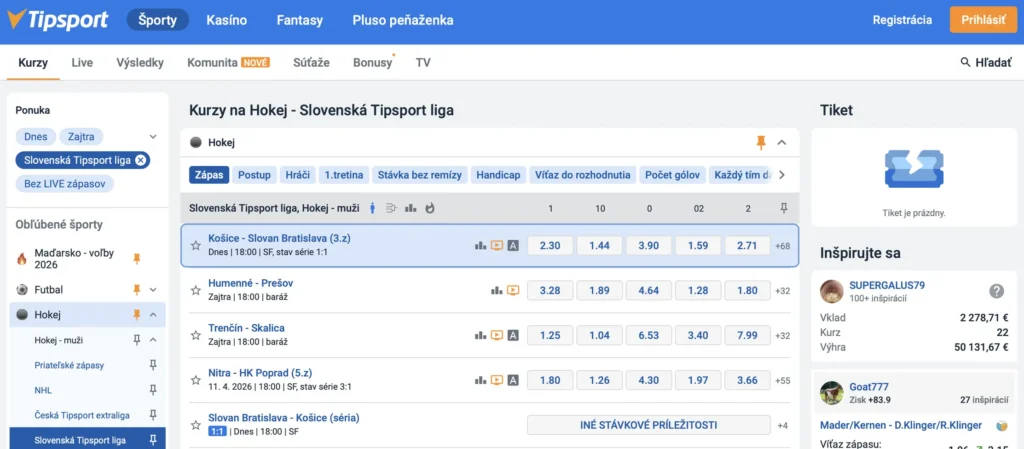
Task: Click the flame icon in league header
Action: (x=429, y=208)
